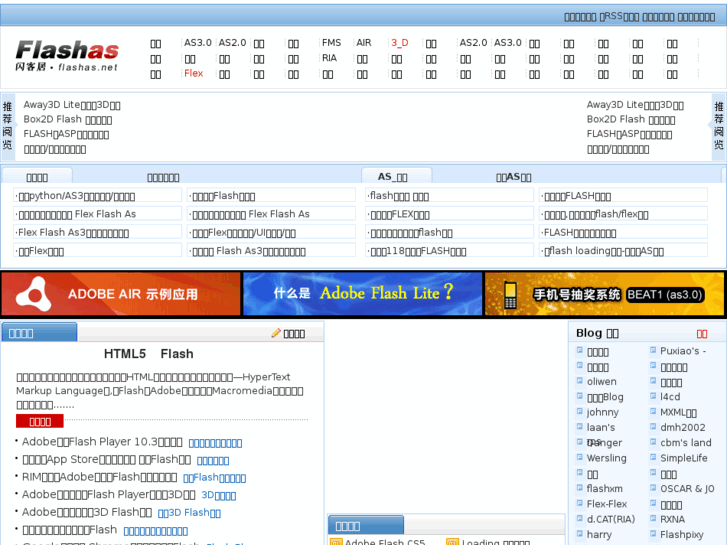Click the red link in the Blog header

(x=702, y=333)
